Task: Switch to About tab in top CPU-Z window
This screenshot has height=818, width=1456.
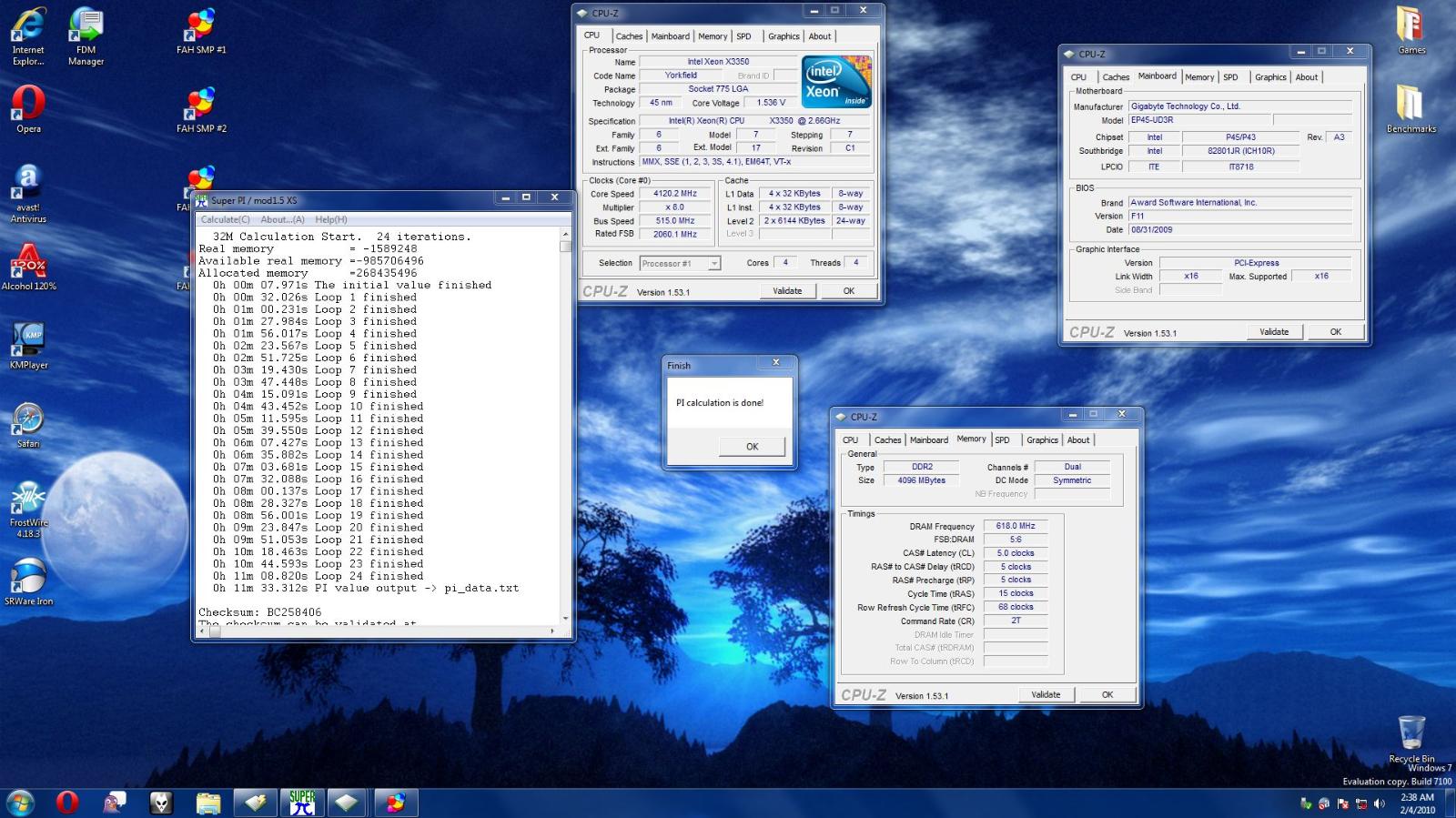Action: point(820,36)
